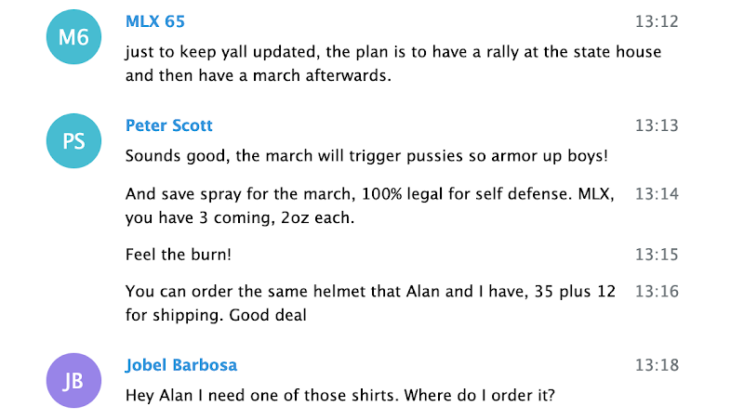Select the line starting "And save spray"

[x=372, y=193]
